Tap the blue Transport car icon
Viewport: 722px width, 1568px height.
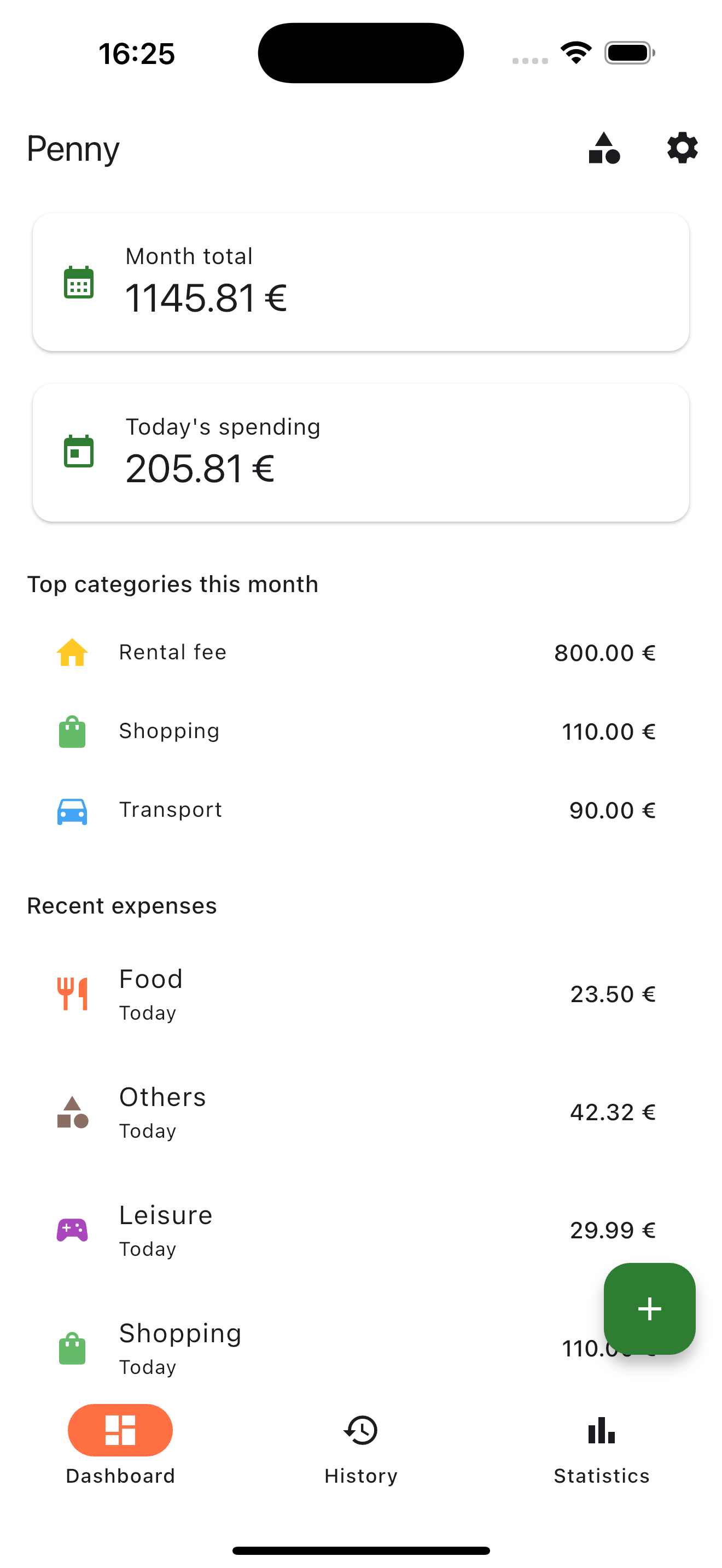(x=72, y=811)
